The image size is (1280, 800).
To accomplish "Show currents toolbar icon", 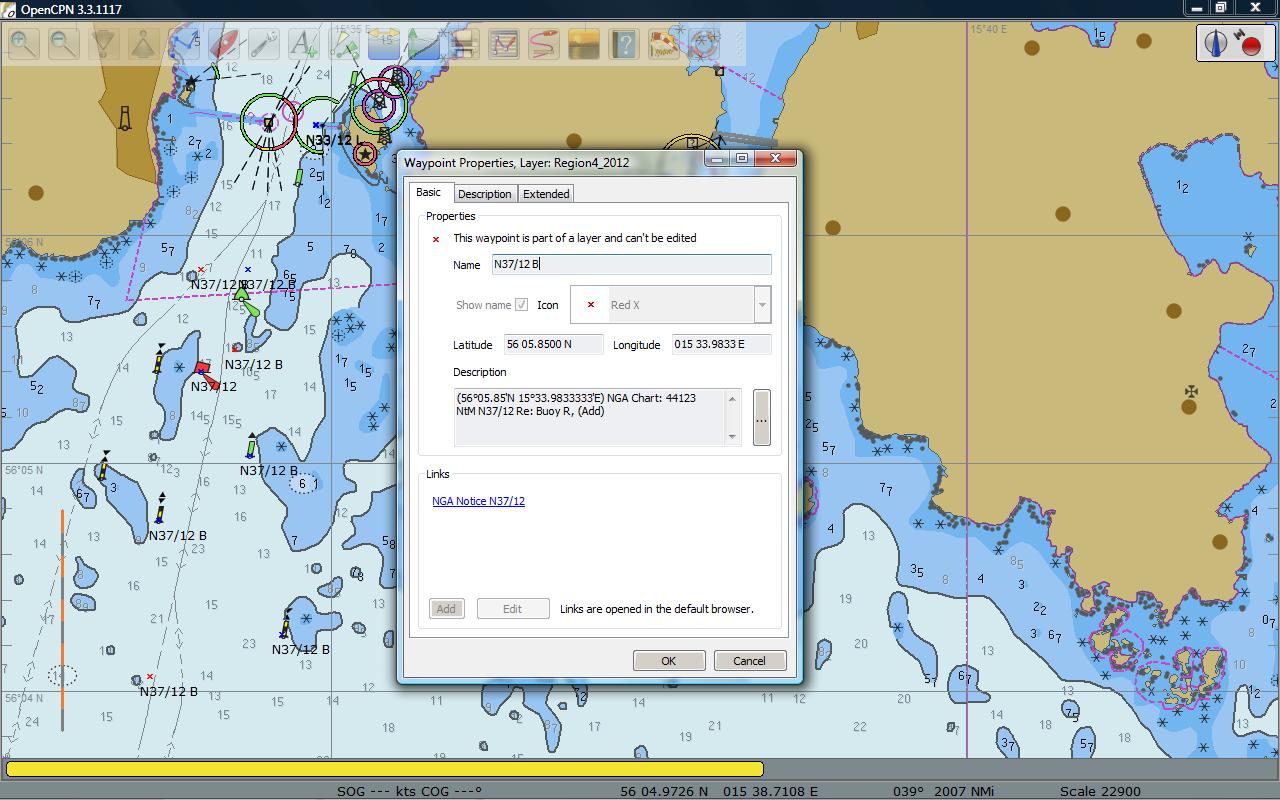I will pos(384,44).
